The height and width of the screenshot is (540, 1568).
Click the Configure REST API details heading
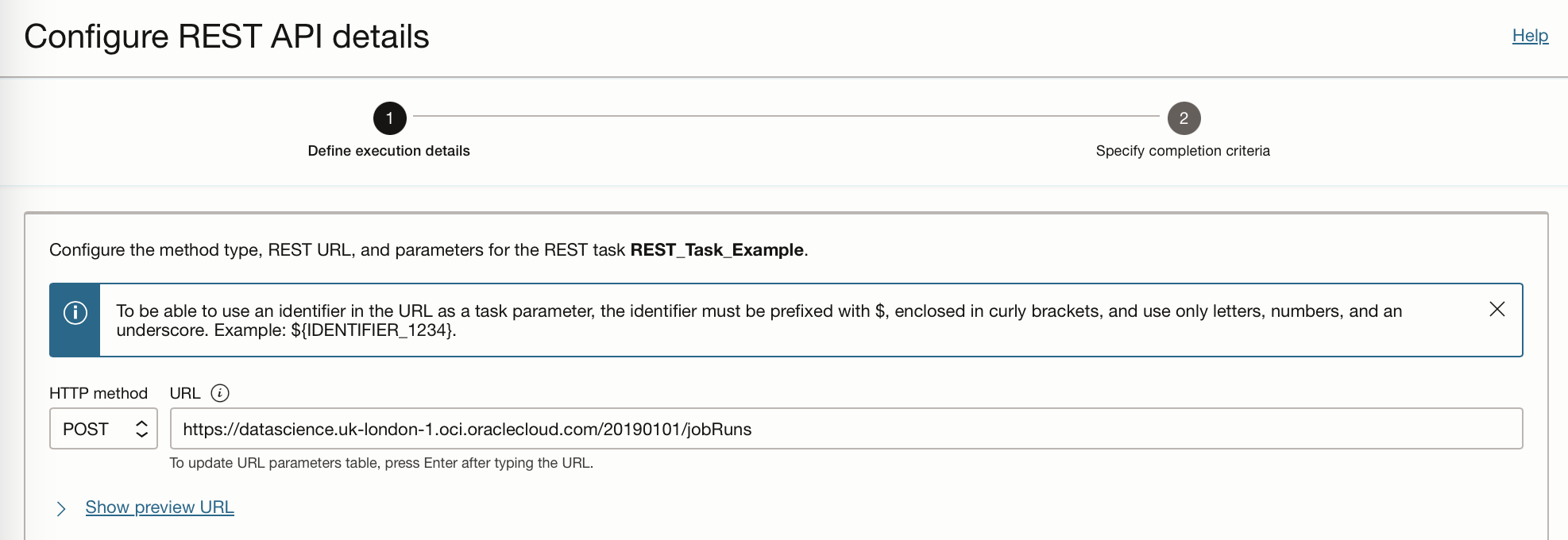point(227,37)
